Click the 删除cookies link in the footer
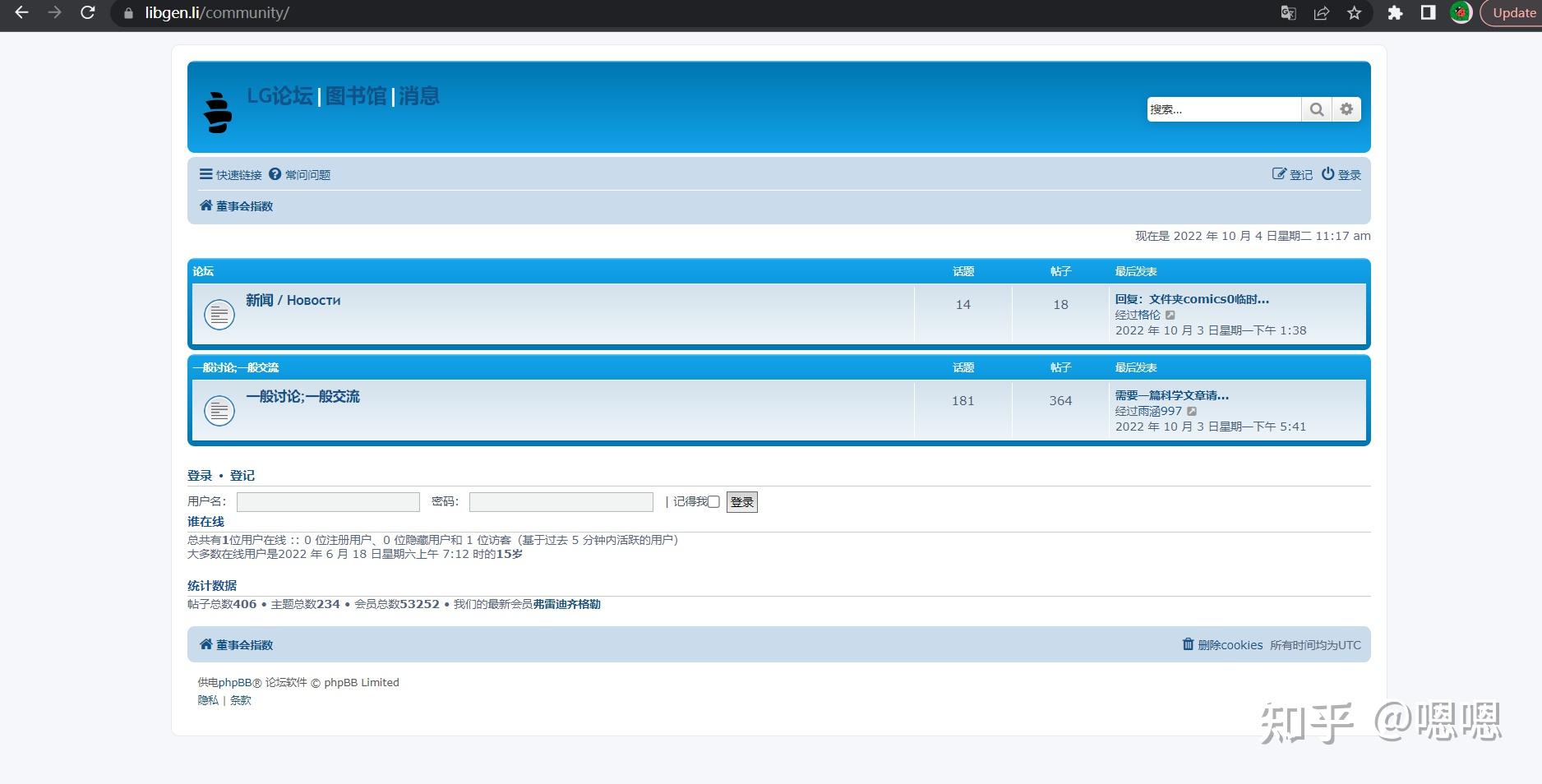Viewport: 1542px width, 784px height. [1222, 645]
